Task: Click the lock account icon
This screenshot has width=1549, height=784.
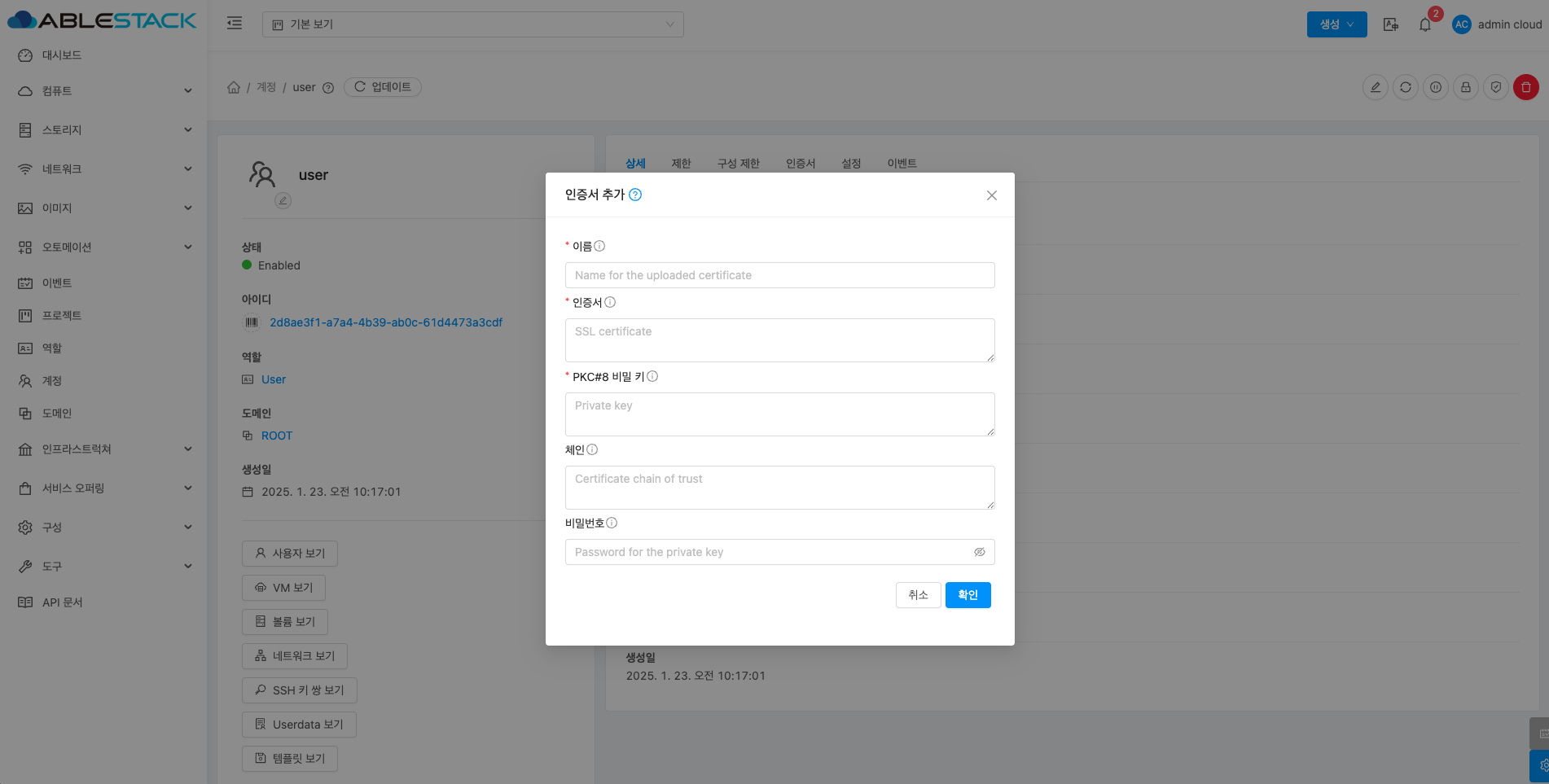Action: 1465,87
